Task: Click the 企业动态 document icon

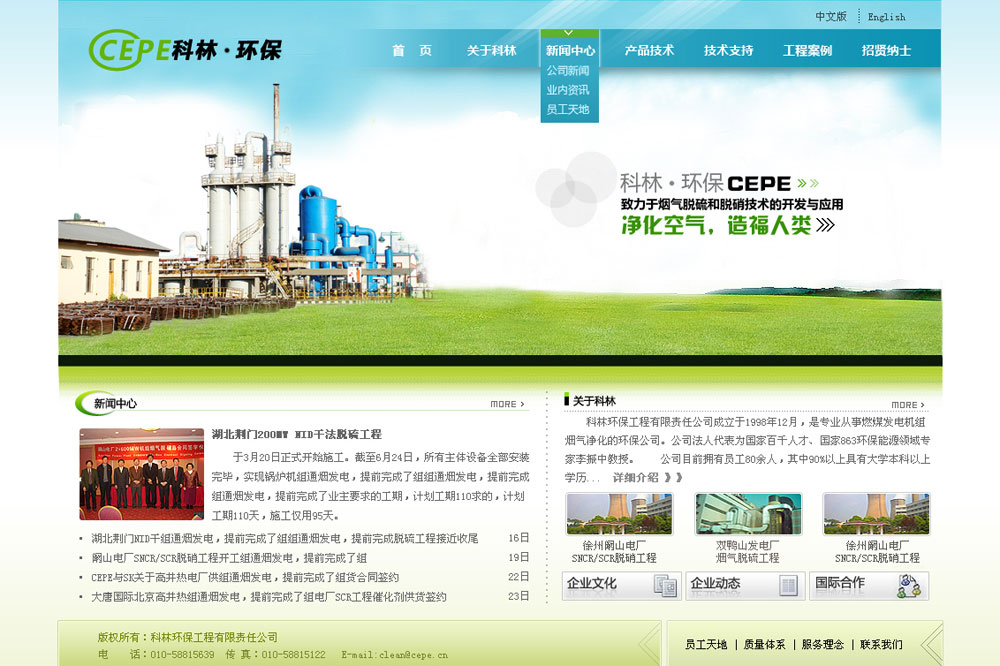Action: (787, 584)
